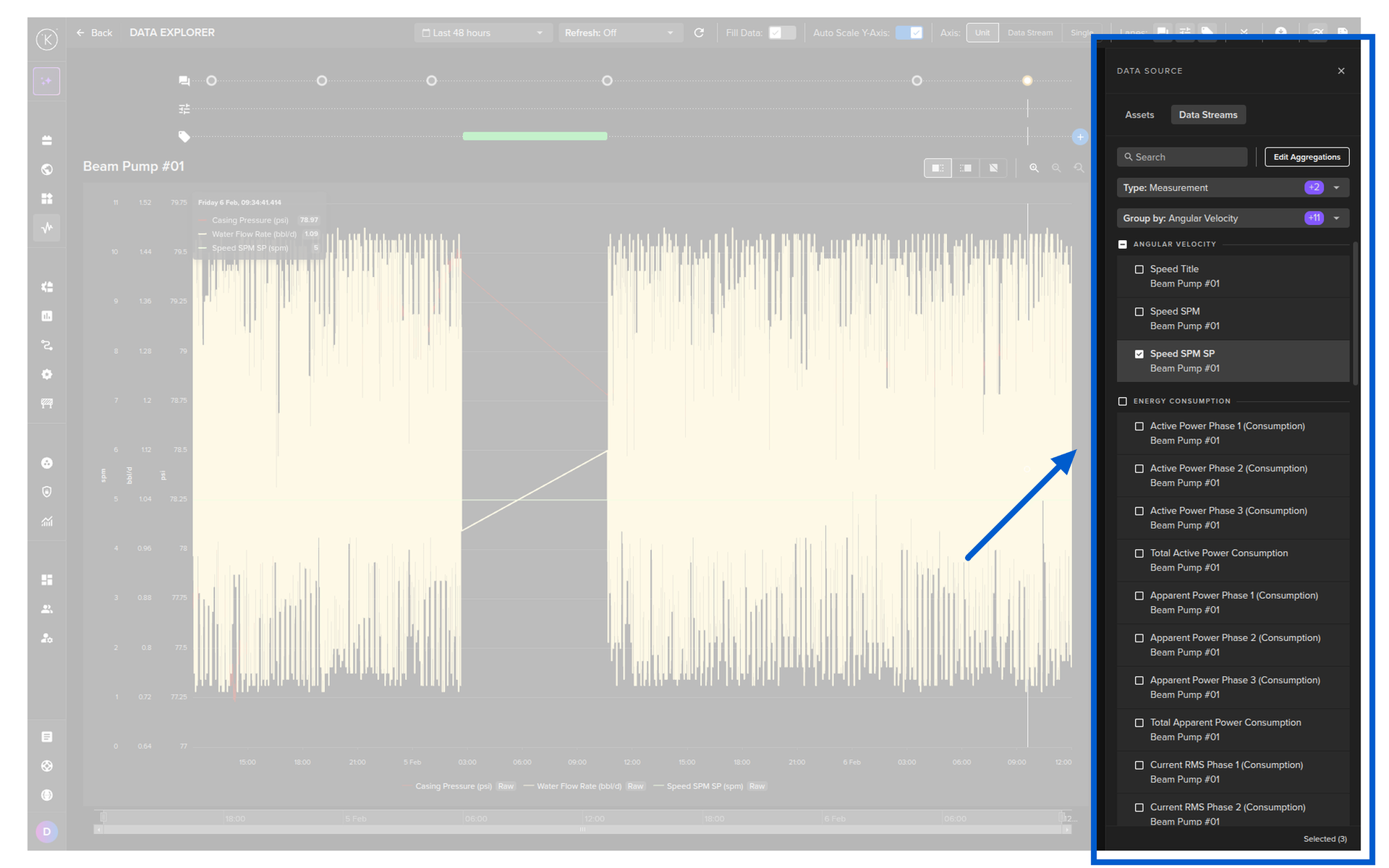Click the annotations comment icon above the chart
The image size is (1389, 868).
point(184,81)
